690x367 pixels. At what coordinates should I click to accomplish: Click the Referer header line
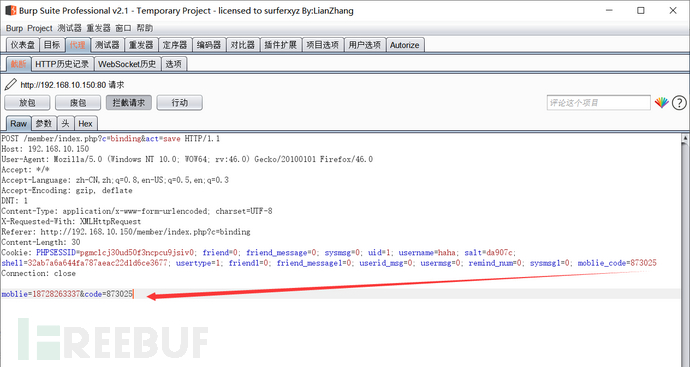pyautogui.click(x=126, y=232)
